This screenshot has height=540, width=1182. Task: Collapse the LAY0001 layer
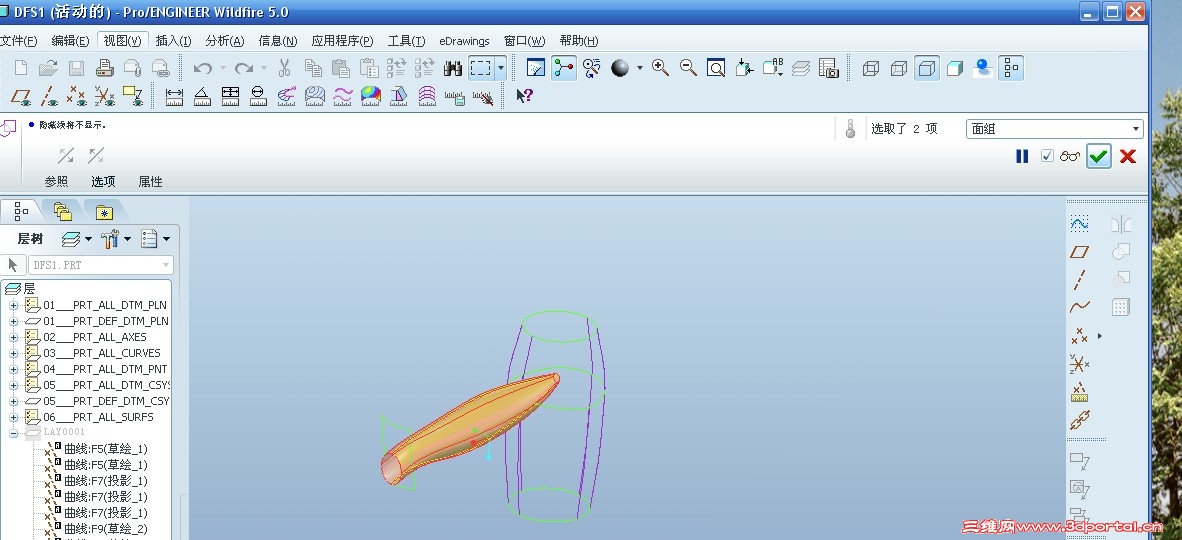tap(14, 433)
